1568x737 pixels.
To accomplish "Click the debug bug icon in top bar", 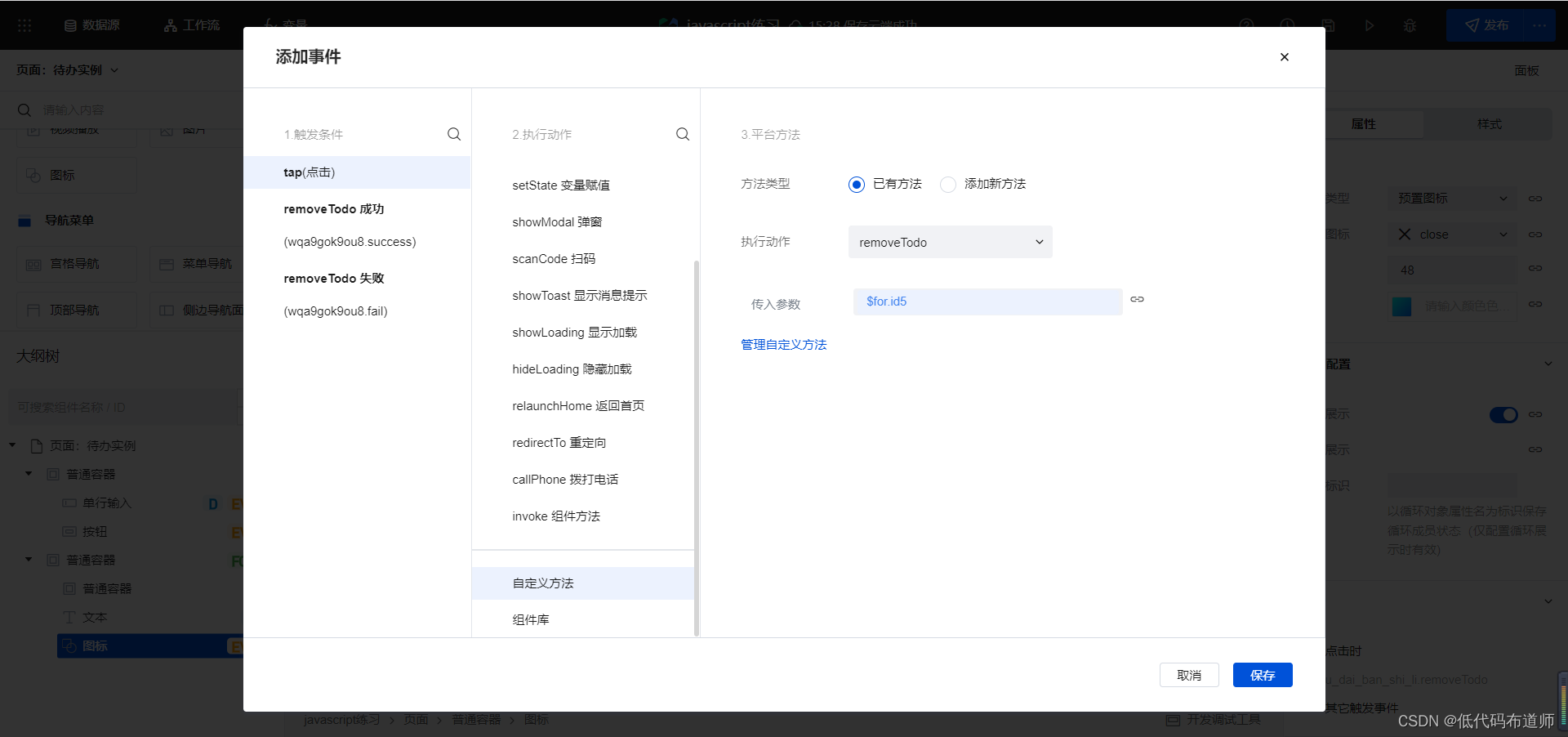I will [1410, 25].
